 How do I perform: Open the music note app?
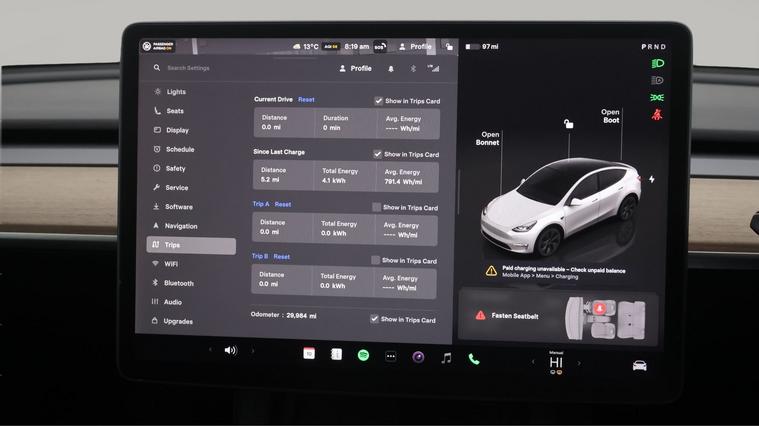tap(446, 358)
